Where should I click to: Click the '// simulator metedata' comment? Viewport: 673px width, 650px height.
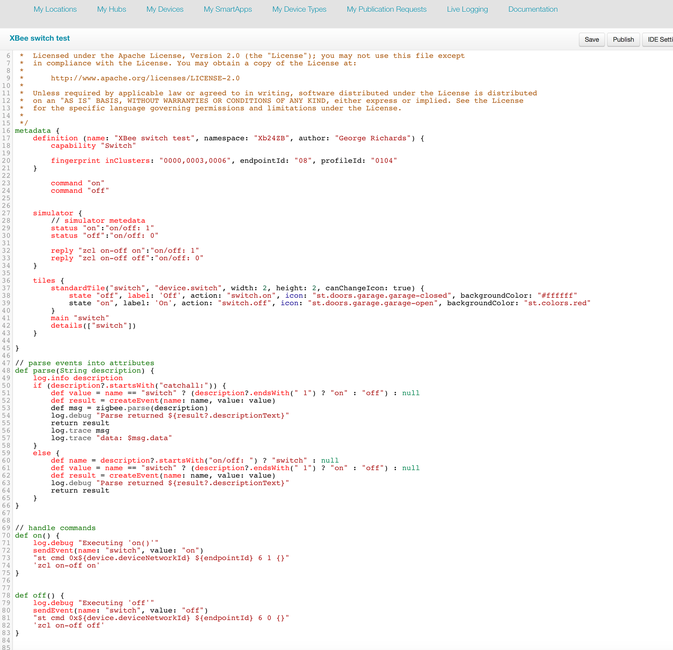click(x=98, y=221)
